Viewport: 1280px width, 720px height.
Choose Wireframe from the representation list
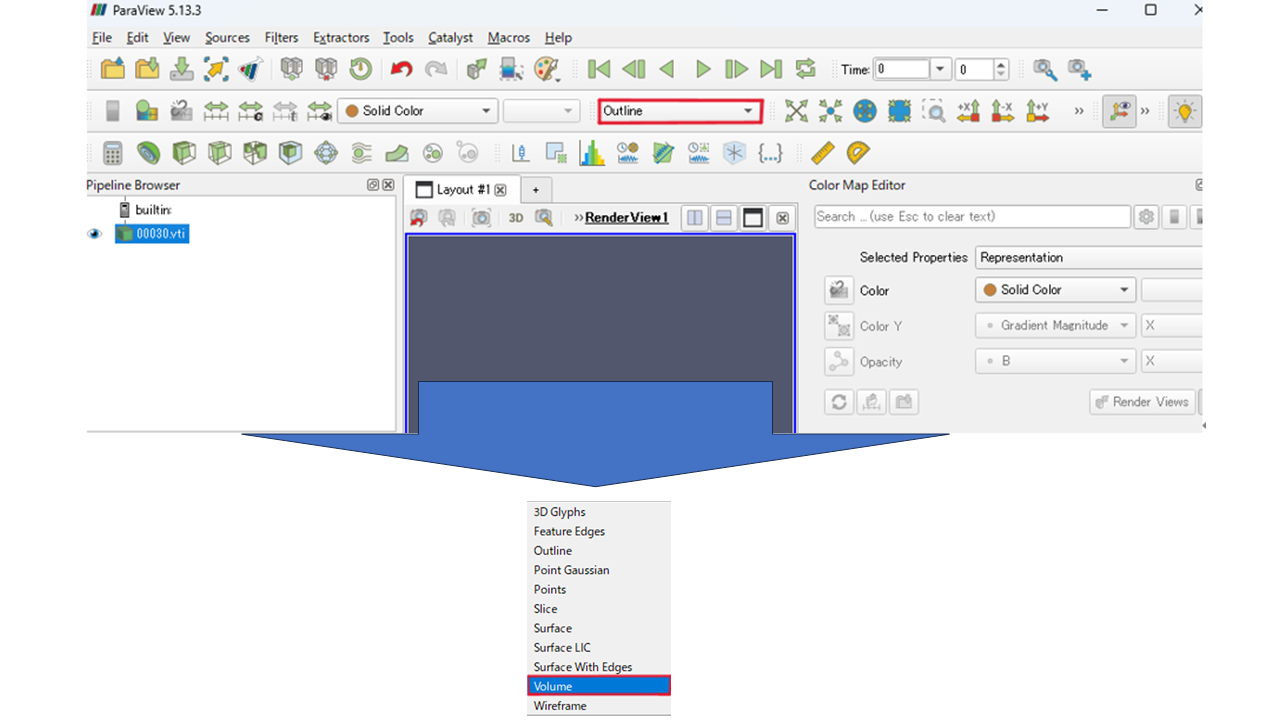599,706
